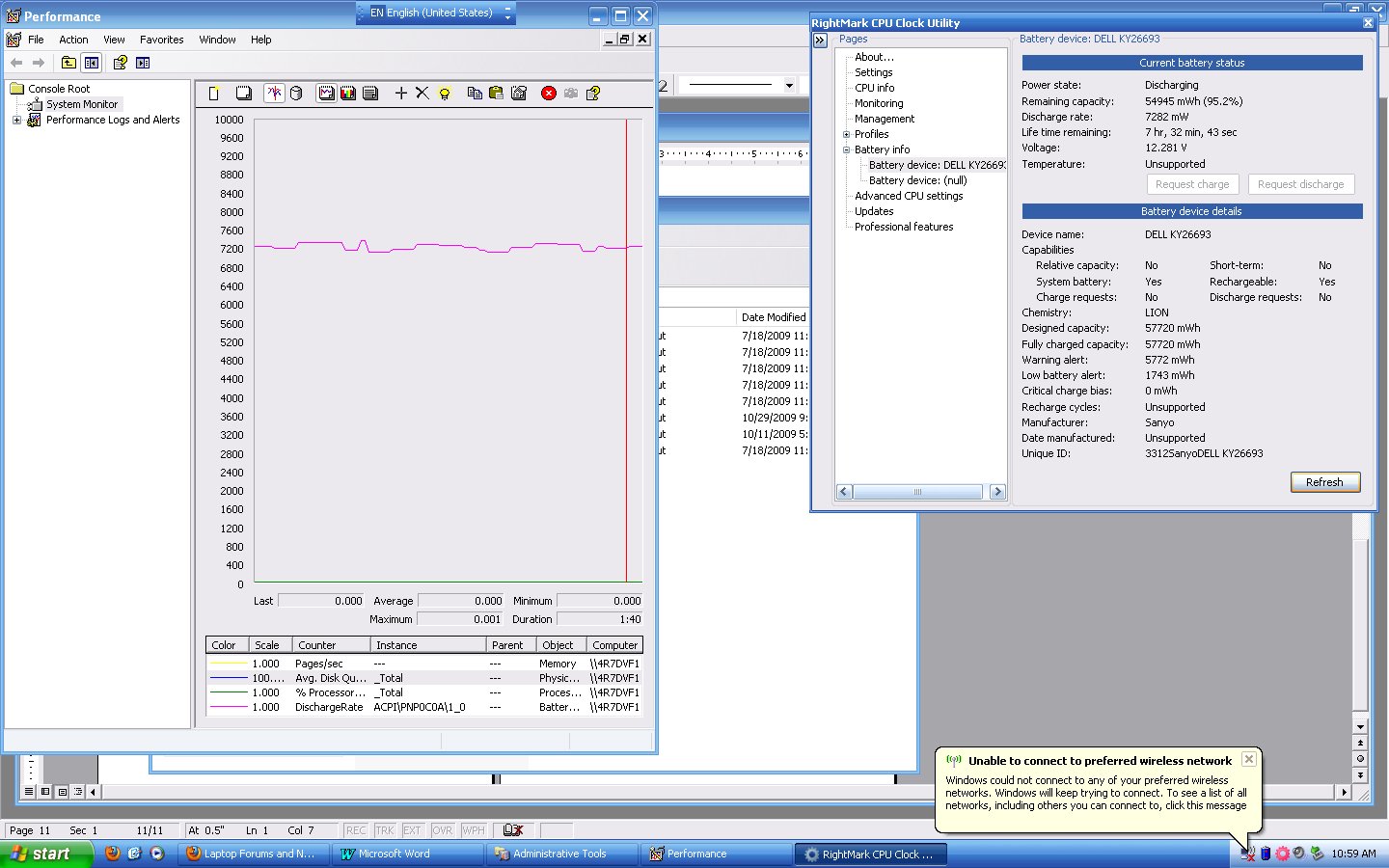
Task: Click the Date Modified column header
Action: (773, 317)
